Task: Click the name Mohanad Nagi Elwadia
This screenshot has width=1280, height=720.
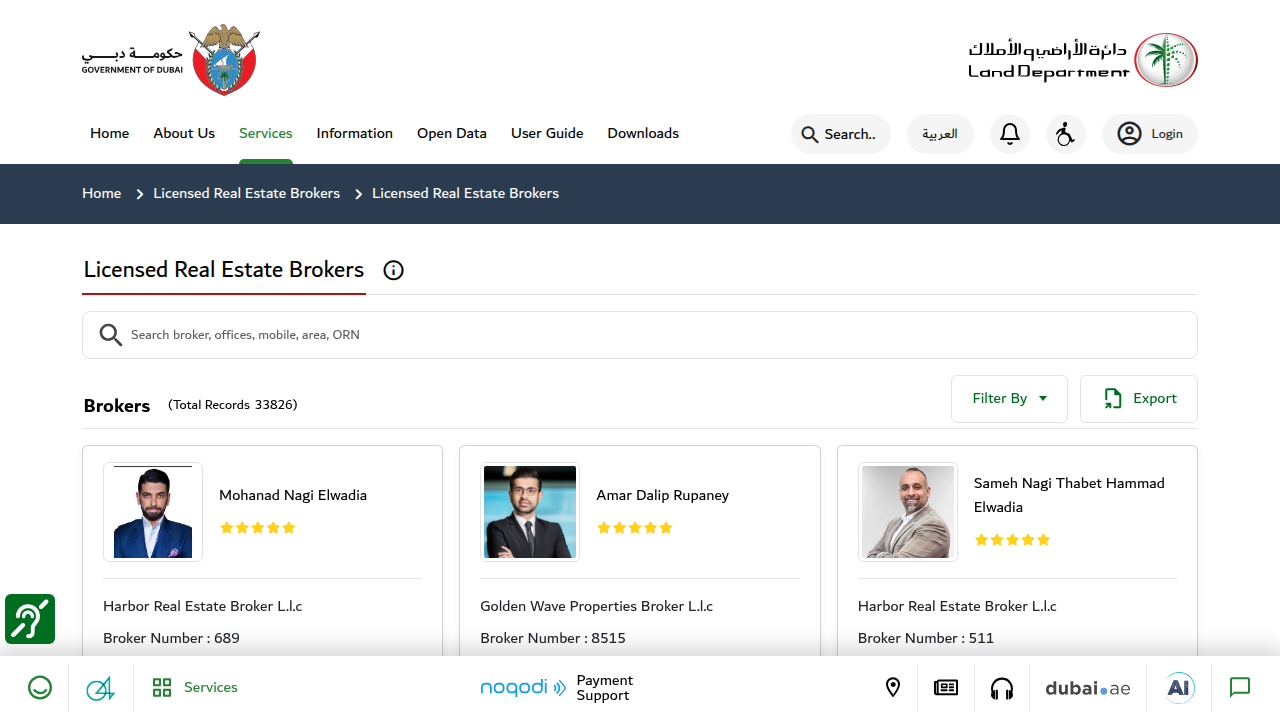Action: click(x=293, y=495)
